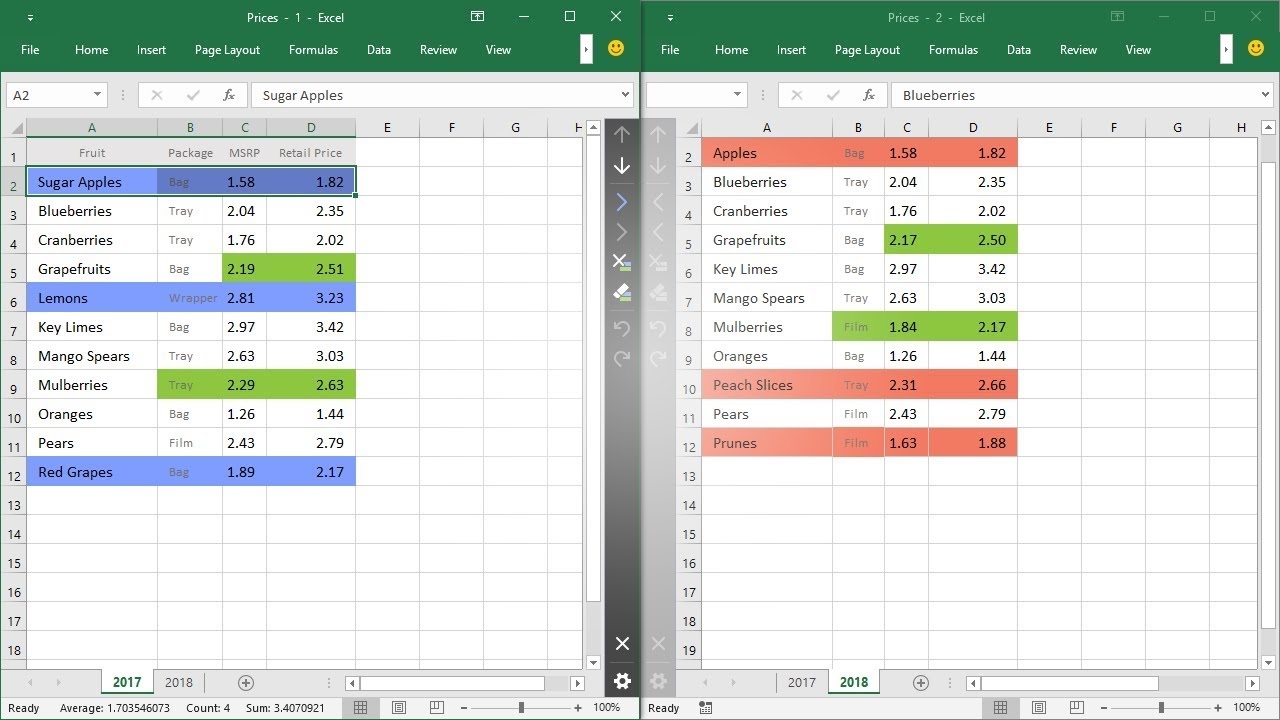The width and height of the screenshot is (1280, 720).
Task: Select the eraser clear-formatting icon in the toolbar
Action: [x=622, y=293]
